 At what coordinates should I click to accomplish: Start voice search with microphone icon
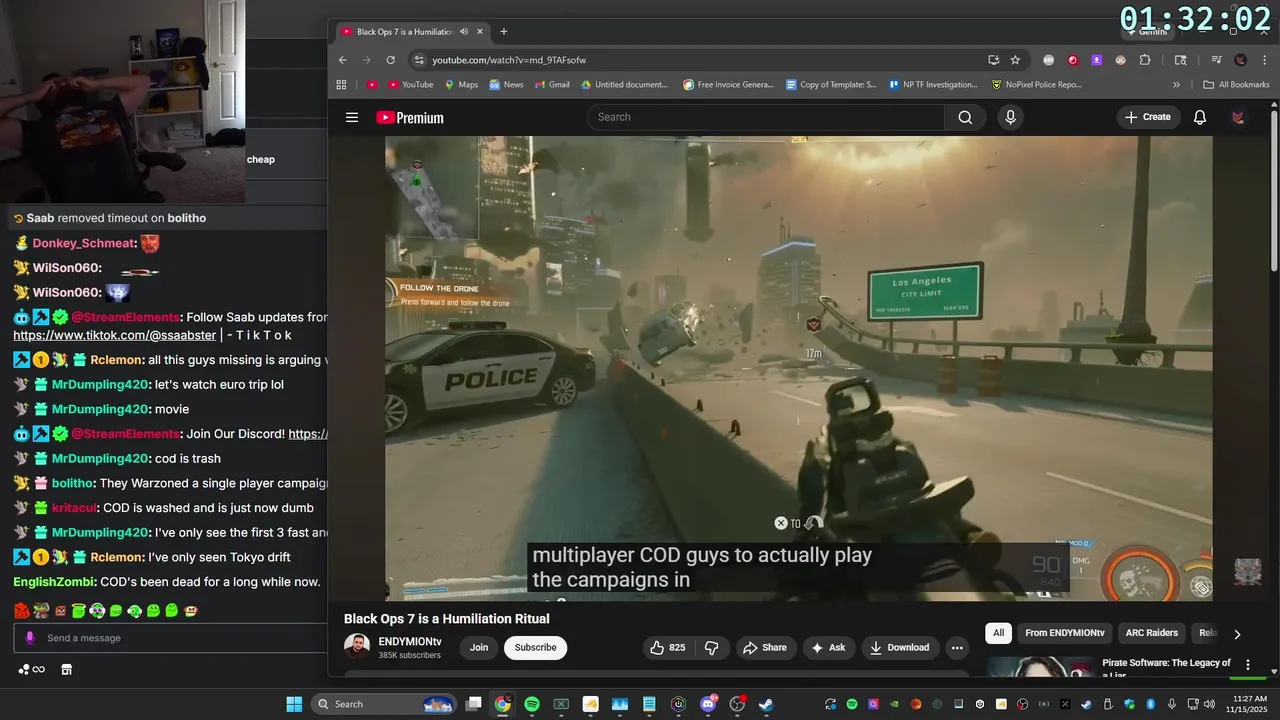(x=1010, y=117)
